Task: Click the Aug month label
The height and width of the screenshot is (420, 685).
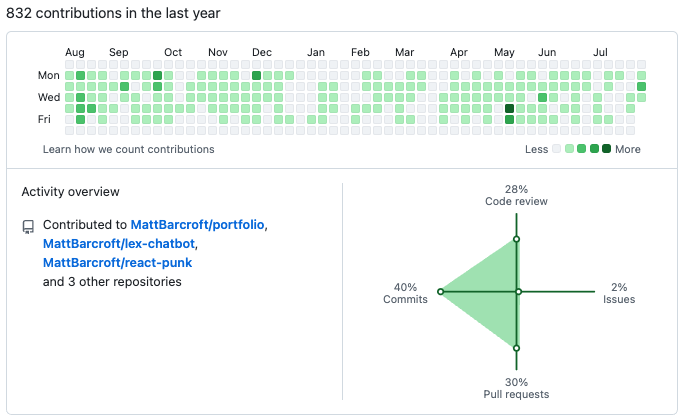Action: (75, 52)
